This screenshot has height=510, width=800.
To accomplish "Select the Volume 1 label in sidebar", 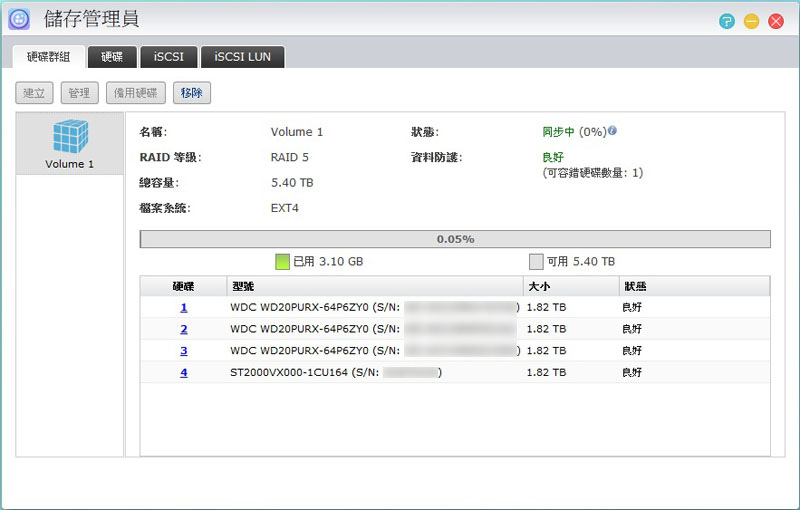I will click(x=69, y=164).
